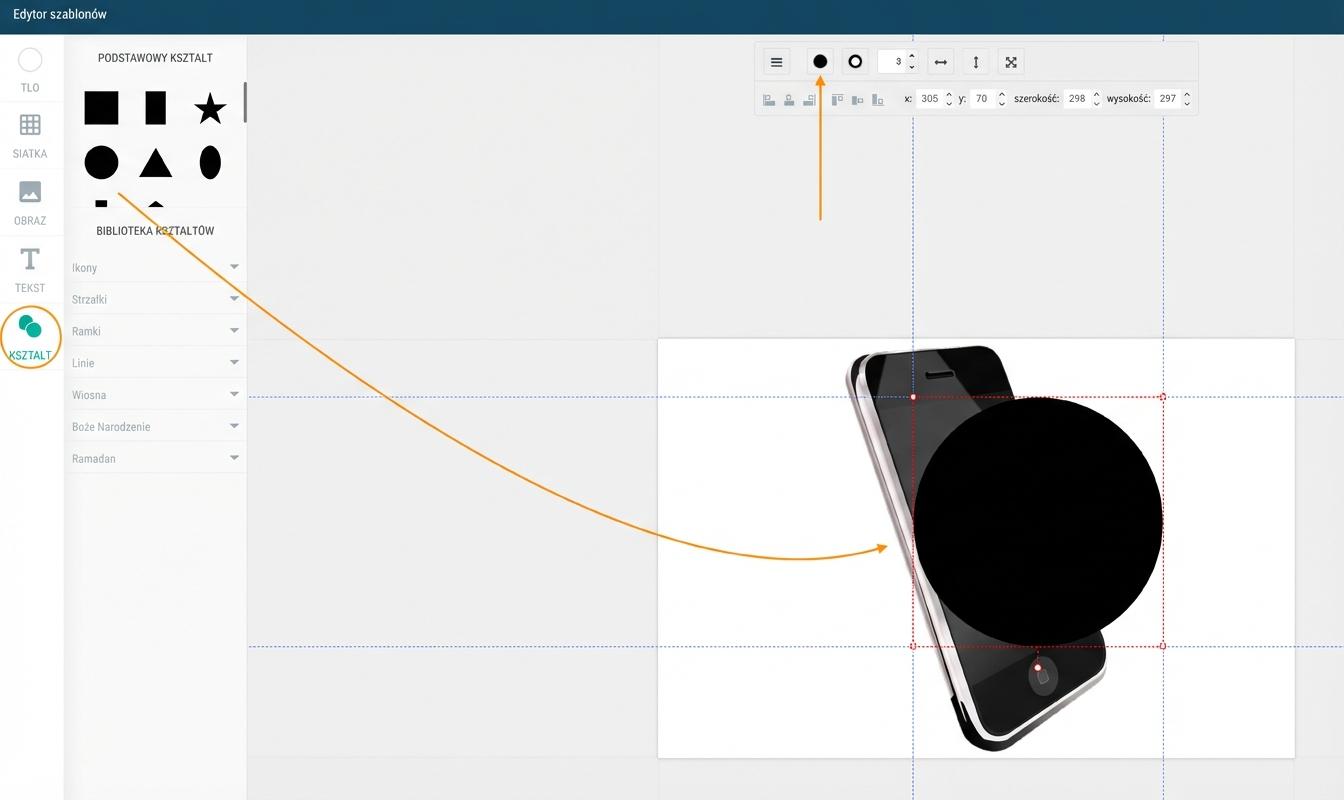The image size is (1344, 800).
Task: Expand the Wiosna shape library
Action: click(155, 395)
